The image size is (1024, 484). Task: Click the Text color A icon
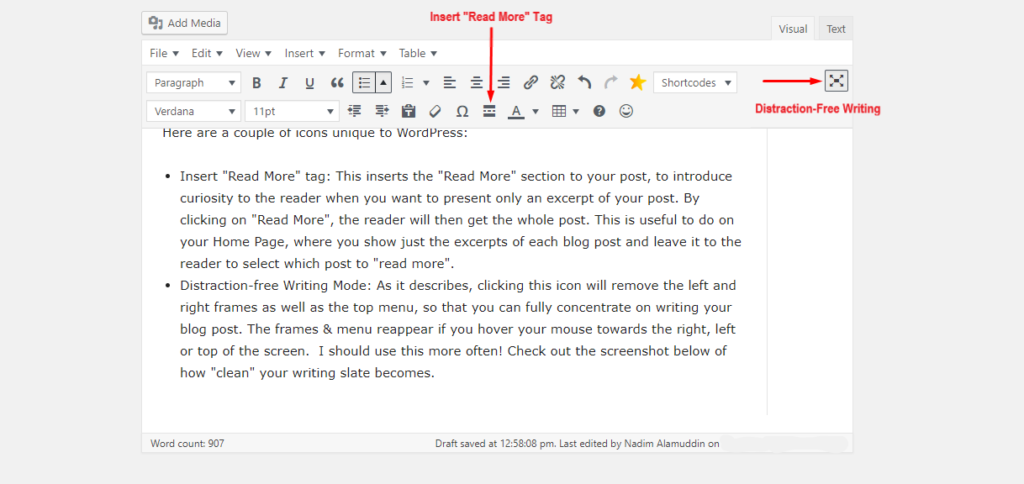[x=517, y=111]
